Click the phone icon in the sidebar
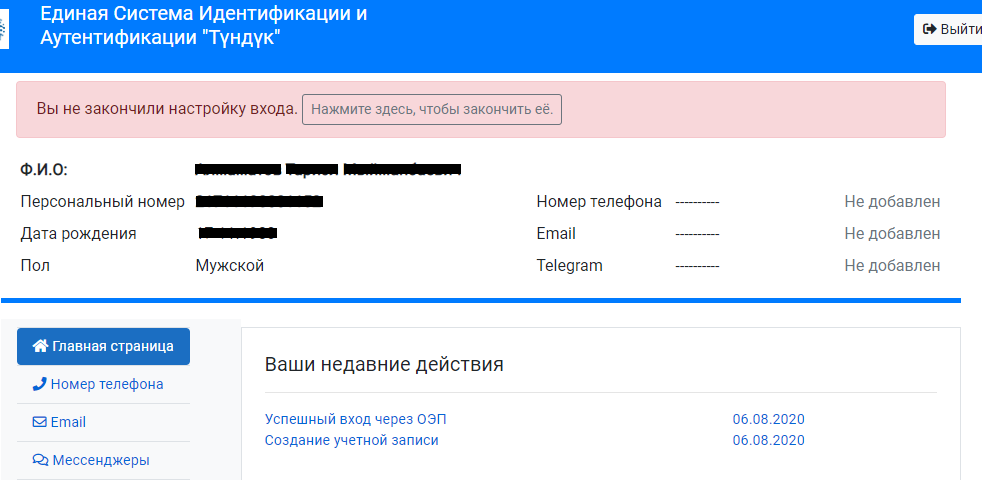 (40, 384)
